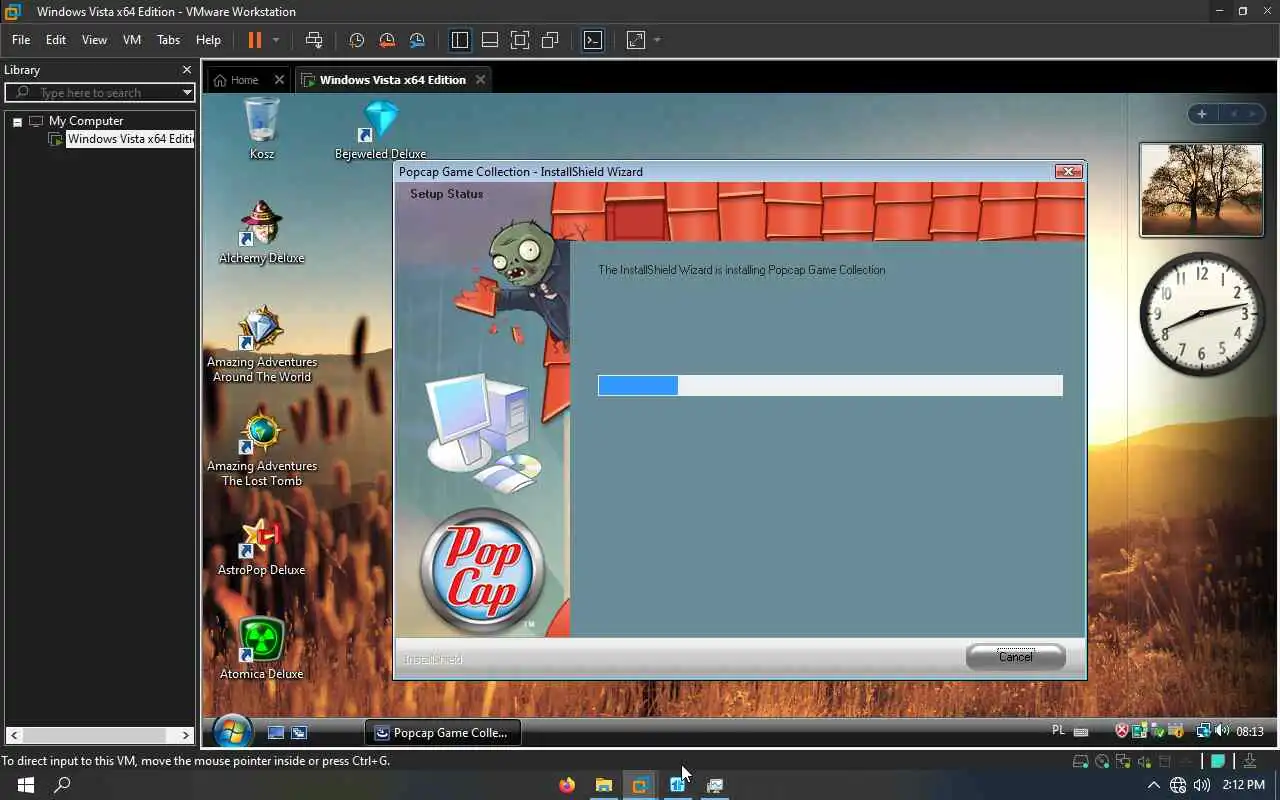Screen dimensions: 1280x800
Task: Click the analog clock gadget
Action: 1202,313
